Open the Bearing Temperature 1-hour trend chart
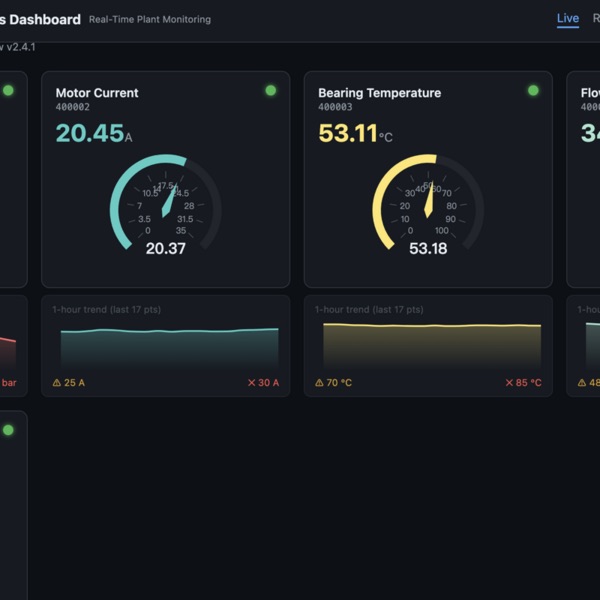600x600 pixels. [x=432, y=346]
